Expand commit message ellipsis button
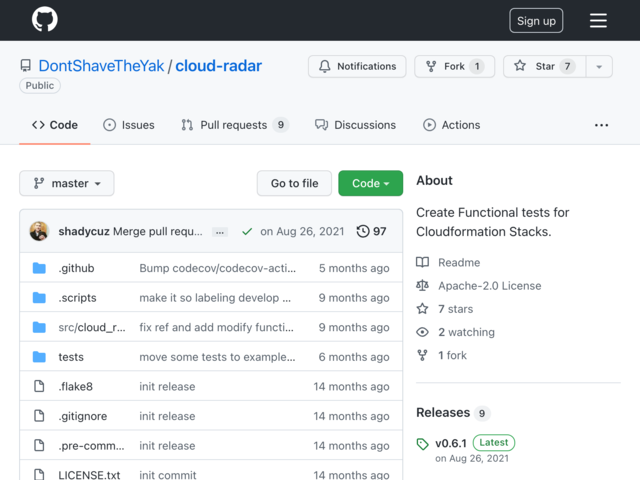 (x=220, y=232)
